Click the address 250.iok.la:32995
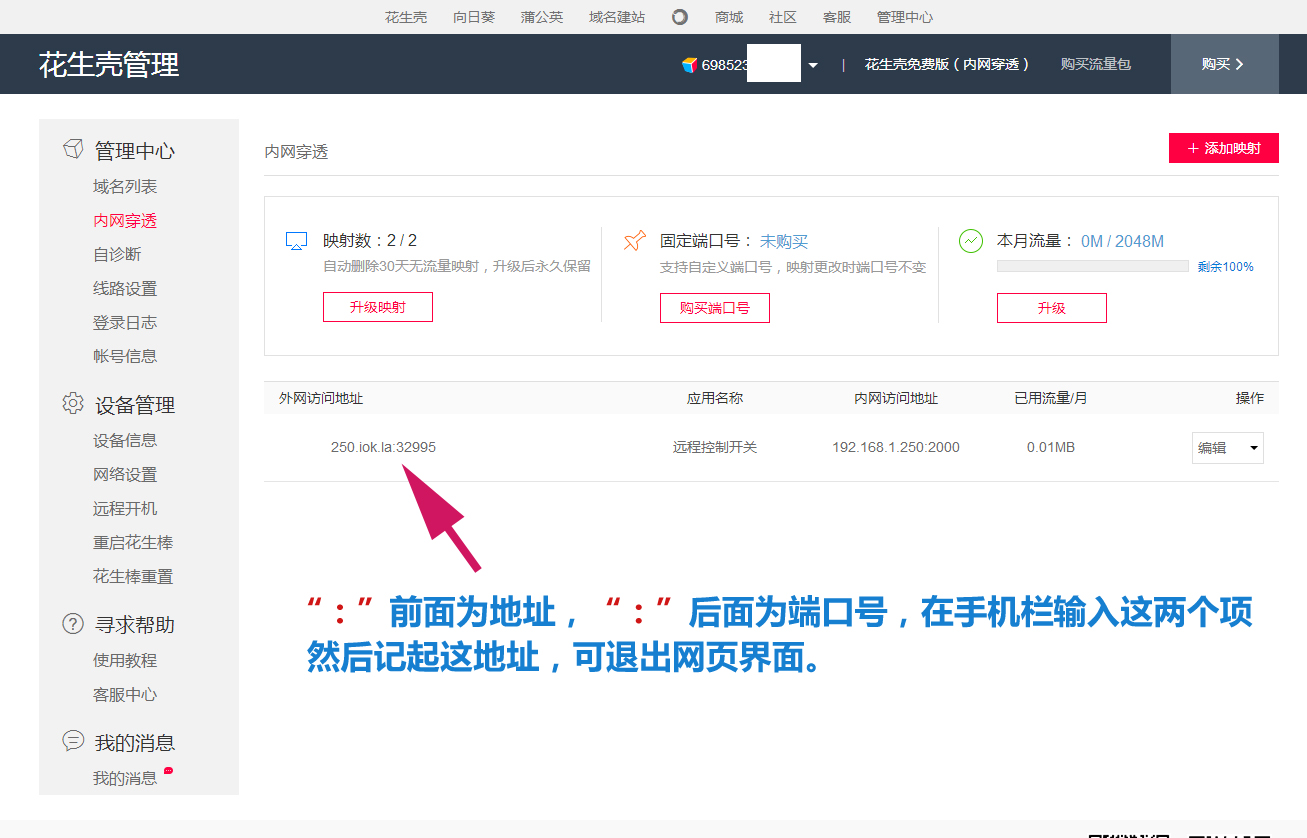This screenshot has height=838, width=1307. tap(383, 447)
